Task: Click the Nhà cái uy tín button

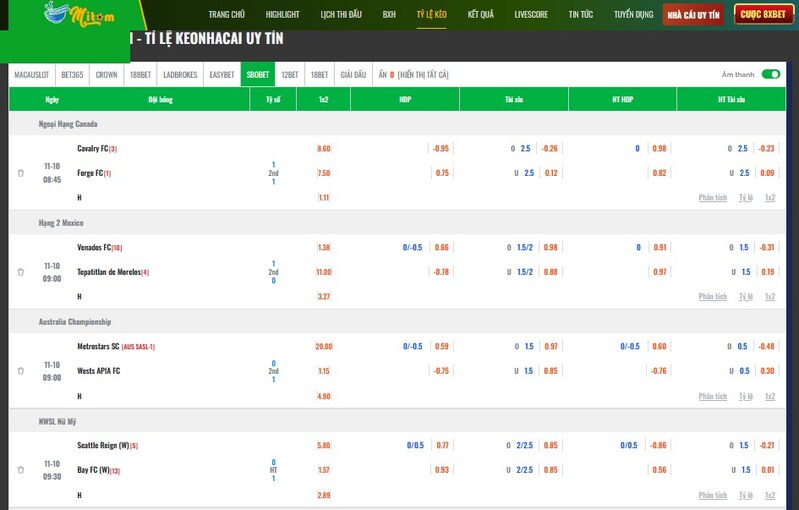Action: (694, 15)
